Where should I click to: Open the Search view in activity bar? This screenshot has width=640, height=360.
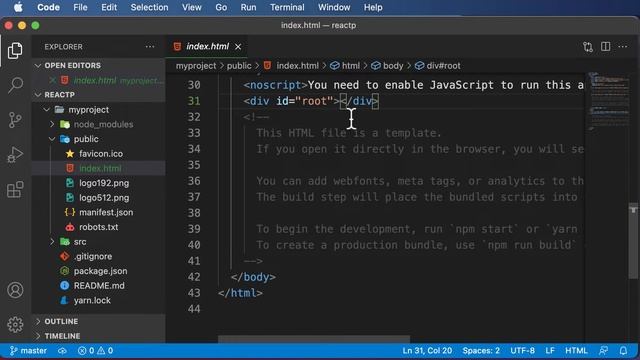[15, 85]
